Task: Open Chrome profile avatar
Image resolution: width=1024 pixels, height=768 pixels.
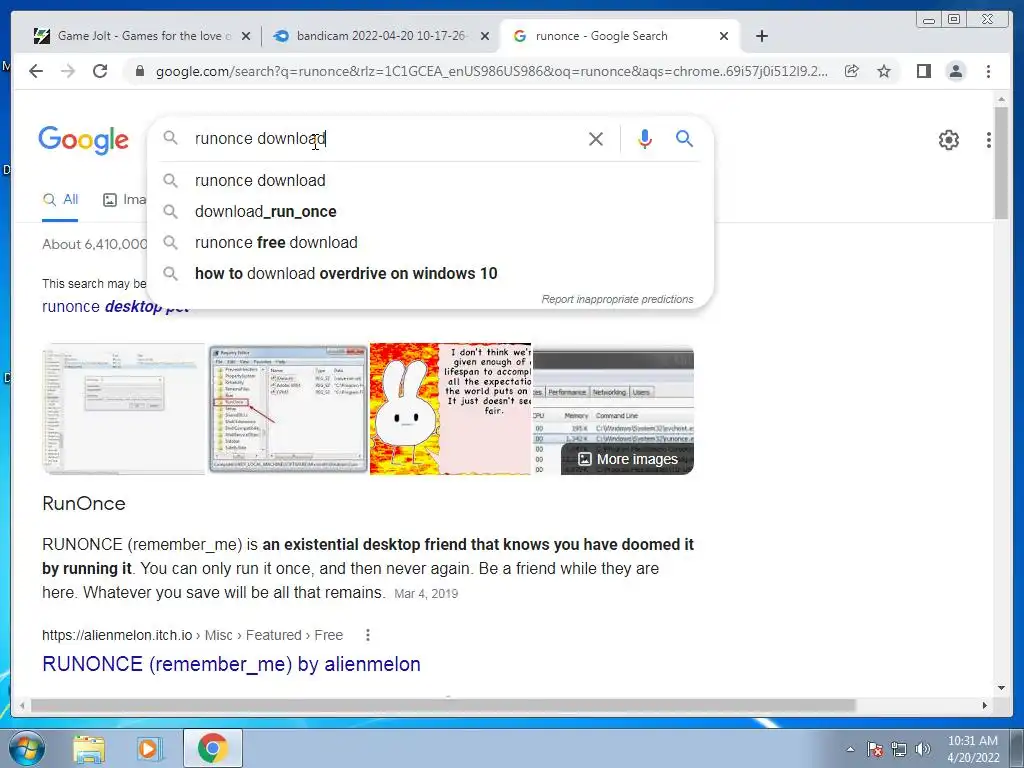Action: tap(955, 71)
